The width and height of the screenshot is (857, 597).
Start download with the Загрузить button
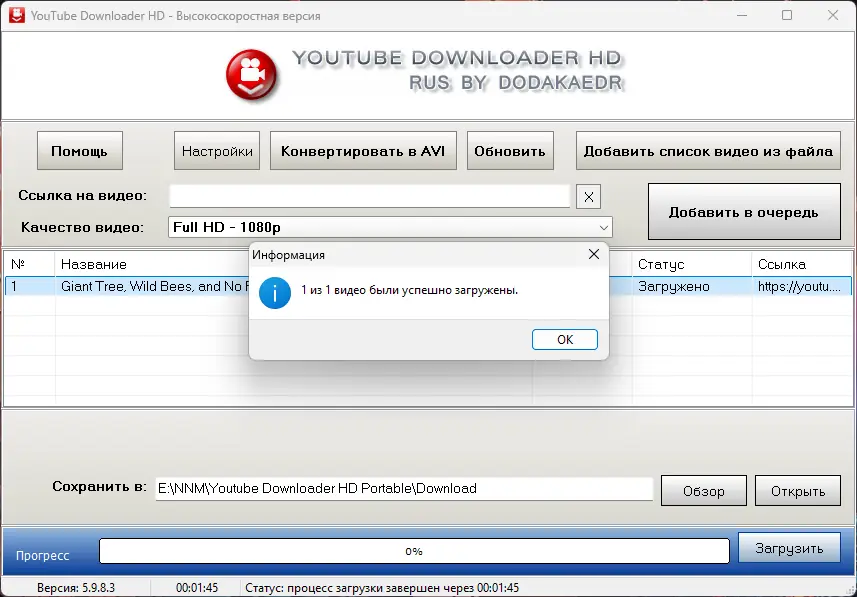[788, 547]
